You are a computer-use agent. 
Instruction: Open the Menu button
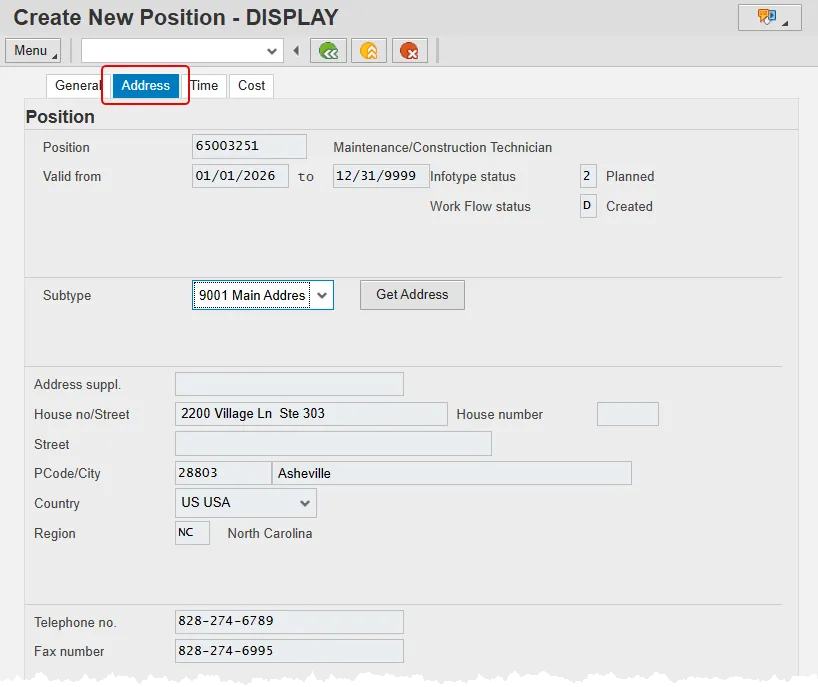coord(33,51)
